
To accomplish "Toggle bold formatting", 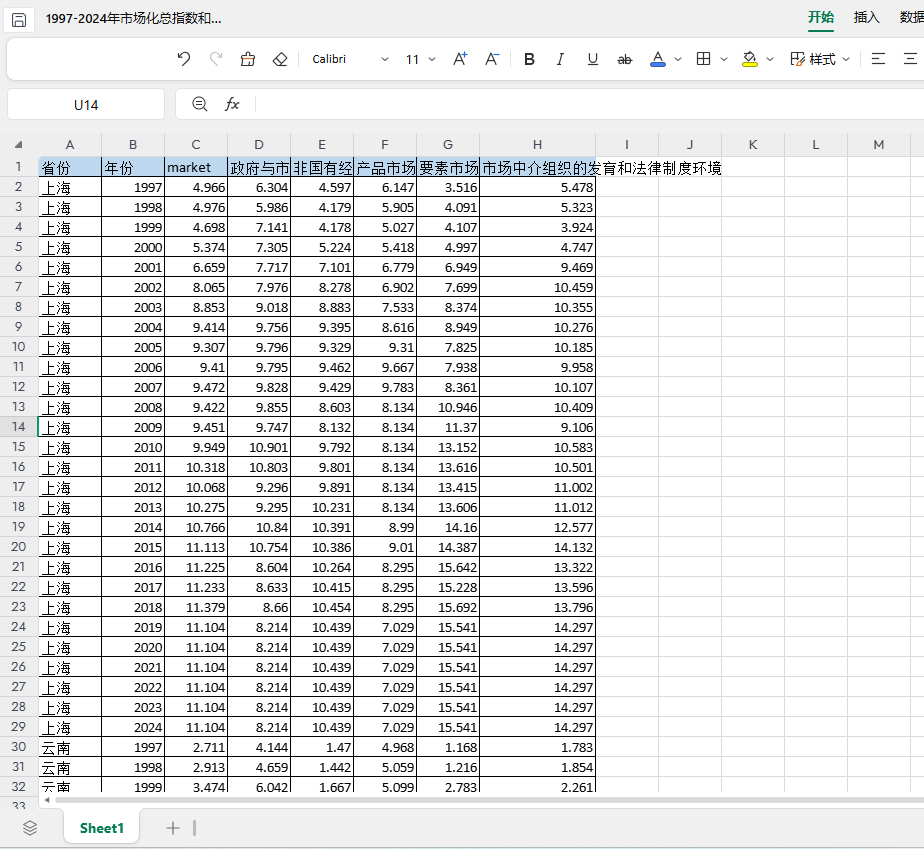I will click(x=529, y=59).
